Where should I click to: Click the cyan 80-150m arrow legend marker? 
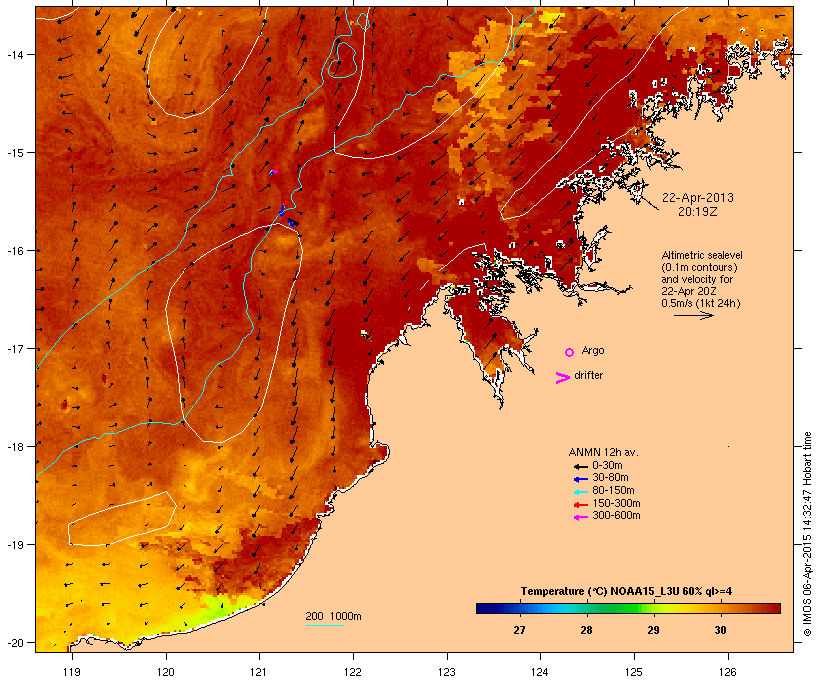(x=581, y=492)
